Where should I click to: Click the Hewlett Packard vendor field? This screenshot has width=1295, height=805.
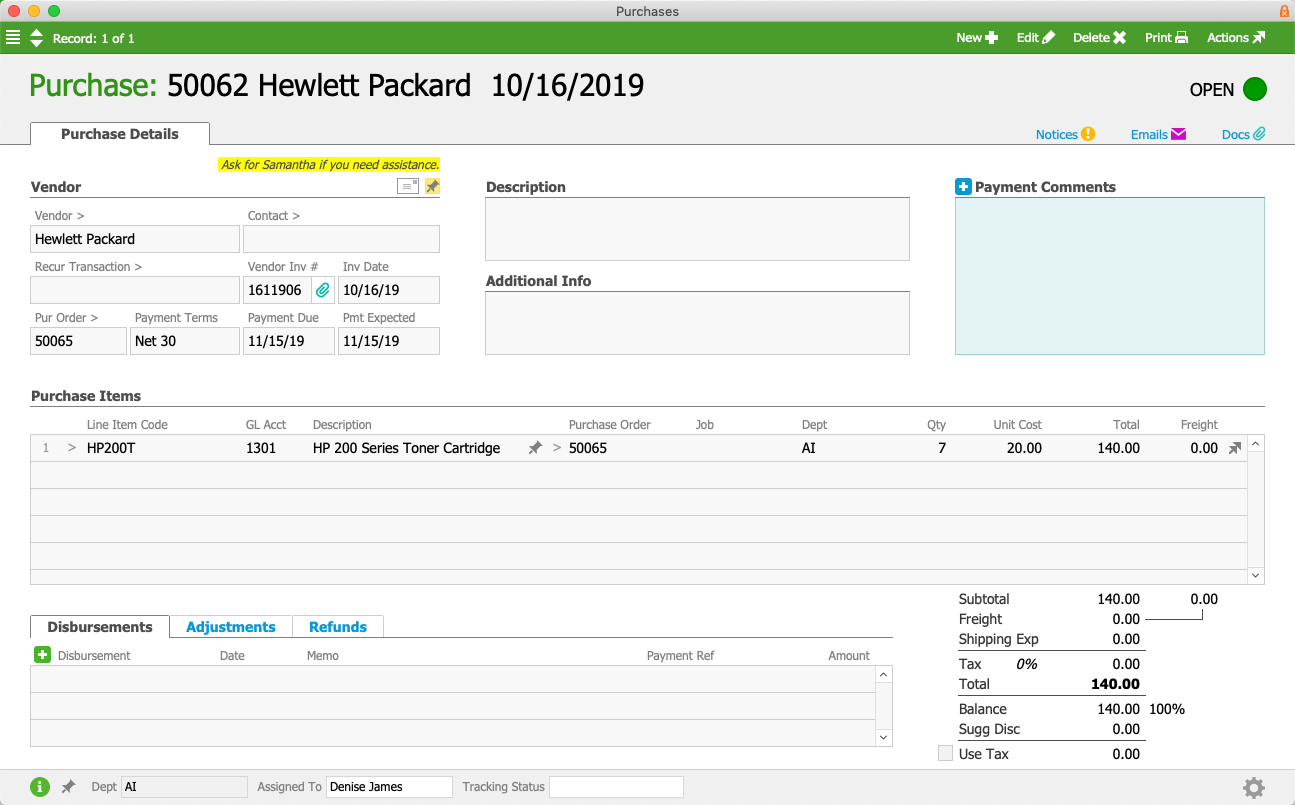(135, 239)
